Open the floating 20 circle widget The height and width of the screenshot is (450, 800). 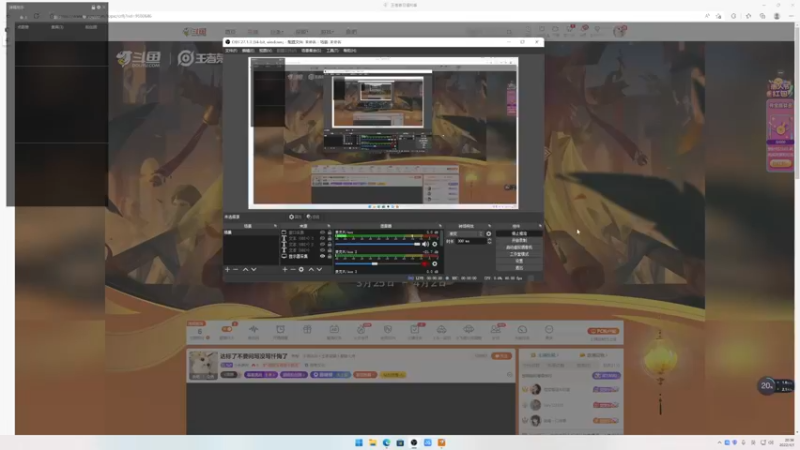click(x=766, y=386)
